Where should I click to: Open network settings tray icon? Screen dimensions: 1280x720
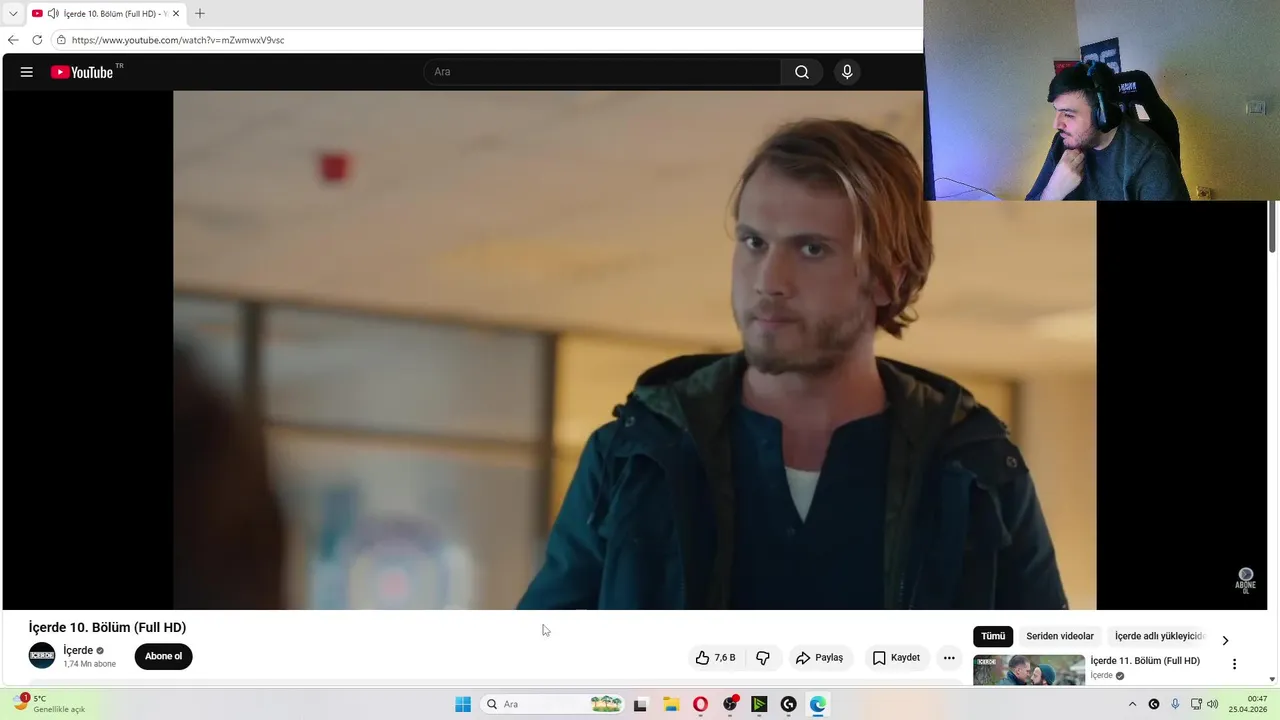pyautogui.click(x=1196, y=704)
